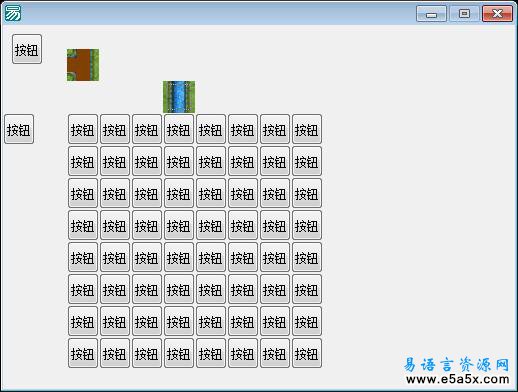Click the first-row, first-column grid 按钮

coord(83,129)
